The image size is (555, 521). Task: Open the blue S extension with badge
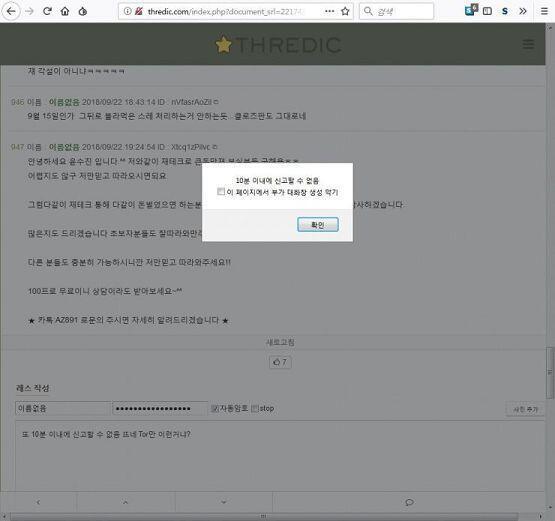tap(471, 10)
